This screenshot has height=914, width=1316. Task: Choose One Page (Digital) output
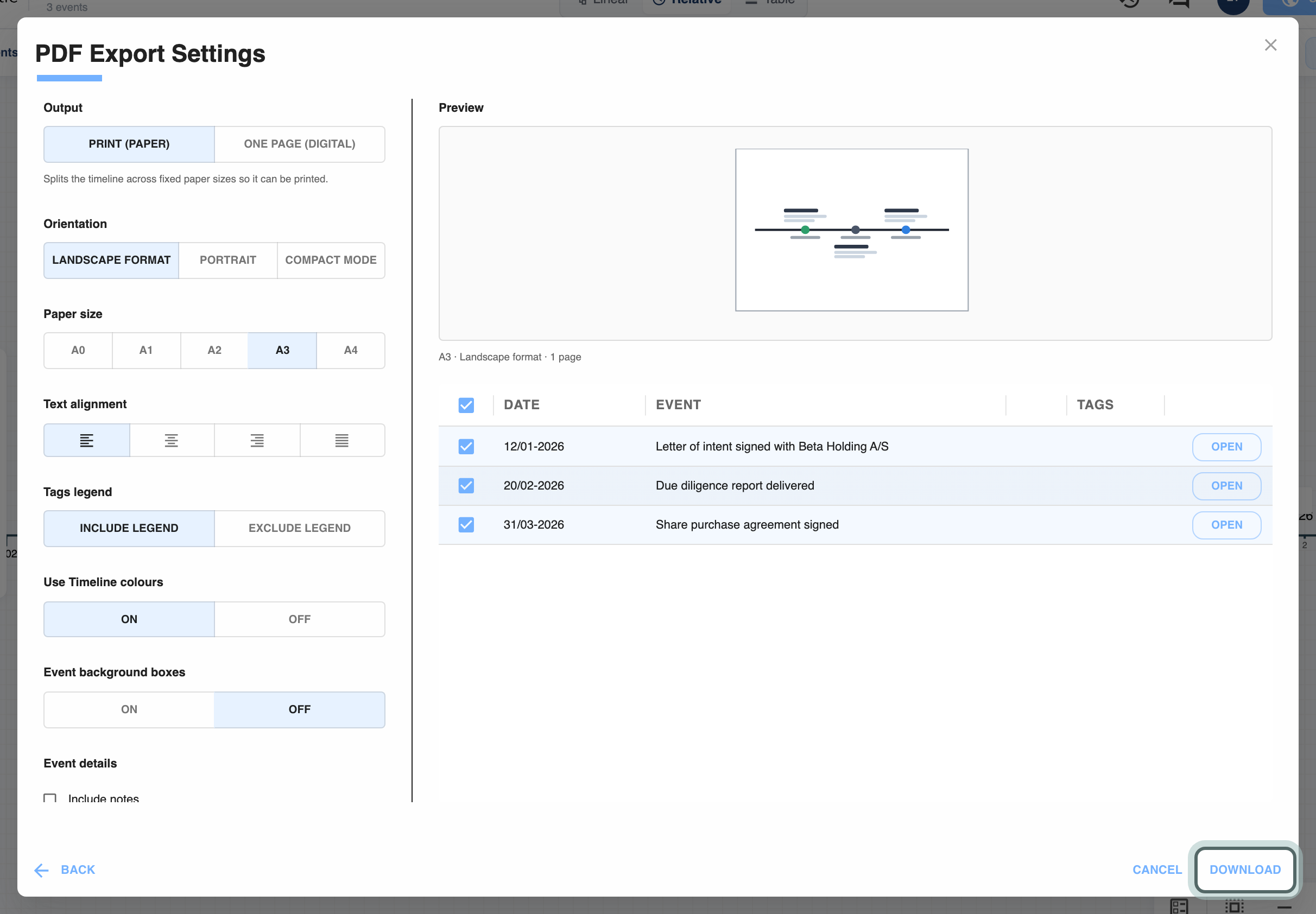(300, 144)
